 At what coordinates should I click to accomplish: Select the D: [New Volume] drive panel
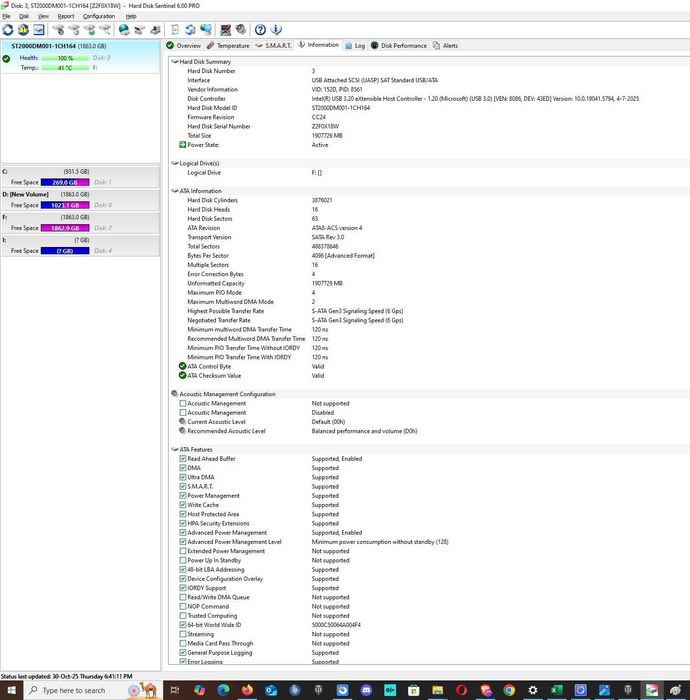tap(80, 200)
